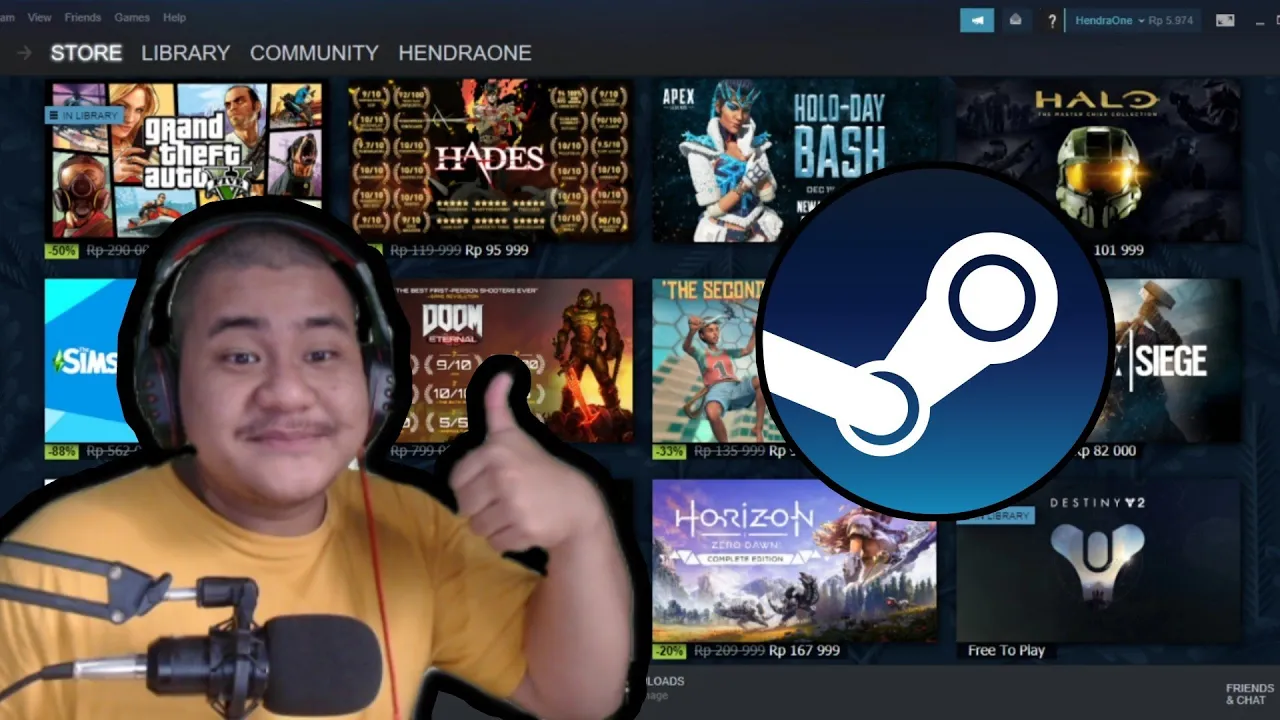1280x720 pixels.
Task: Open the Apex Holo-Day Bash tile
Action: tap(795, 160)
